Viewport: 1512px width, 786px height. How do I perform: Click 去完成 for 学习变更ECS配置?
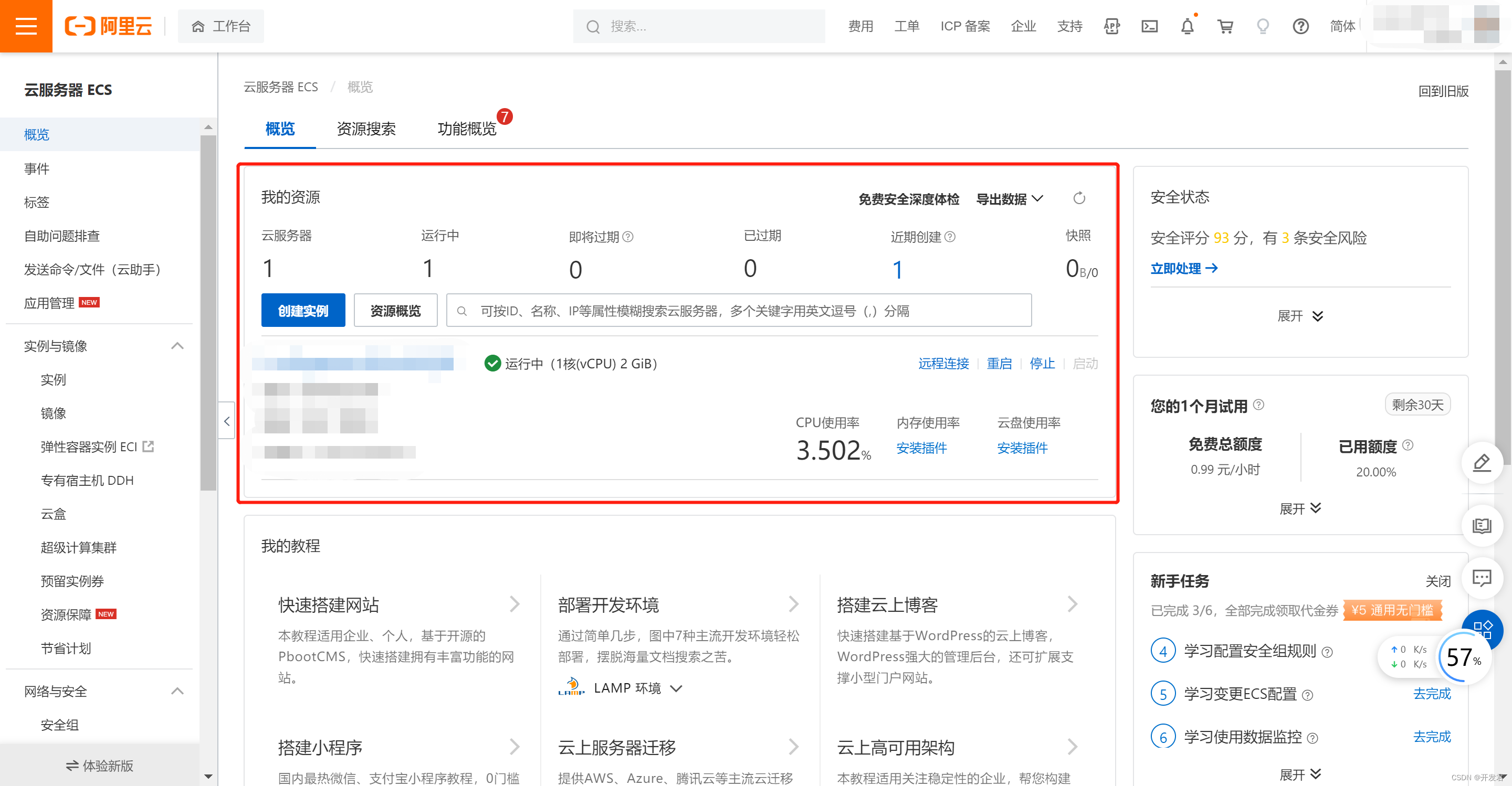(1431, 694)
